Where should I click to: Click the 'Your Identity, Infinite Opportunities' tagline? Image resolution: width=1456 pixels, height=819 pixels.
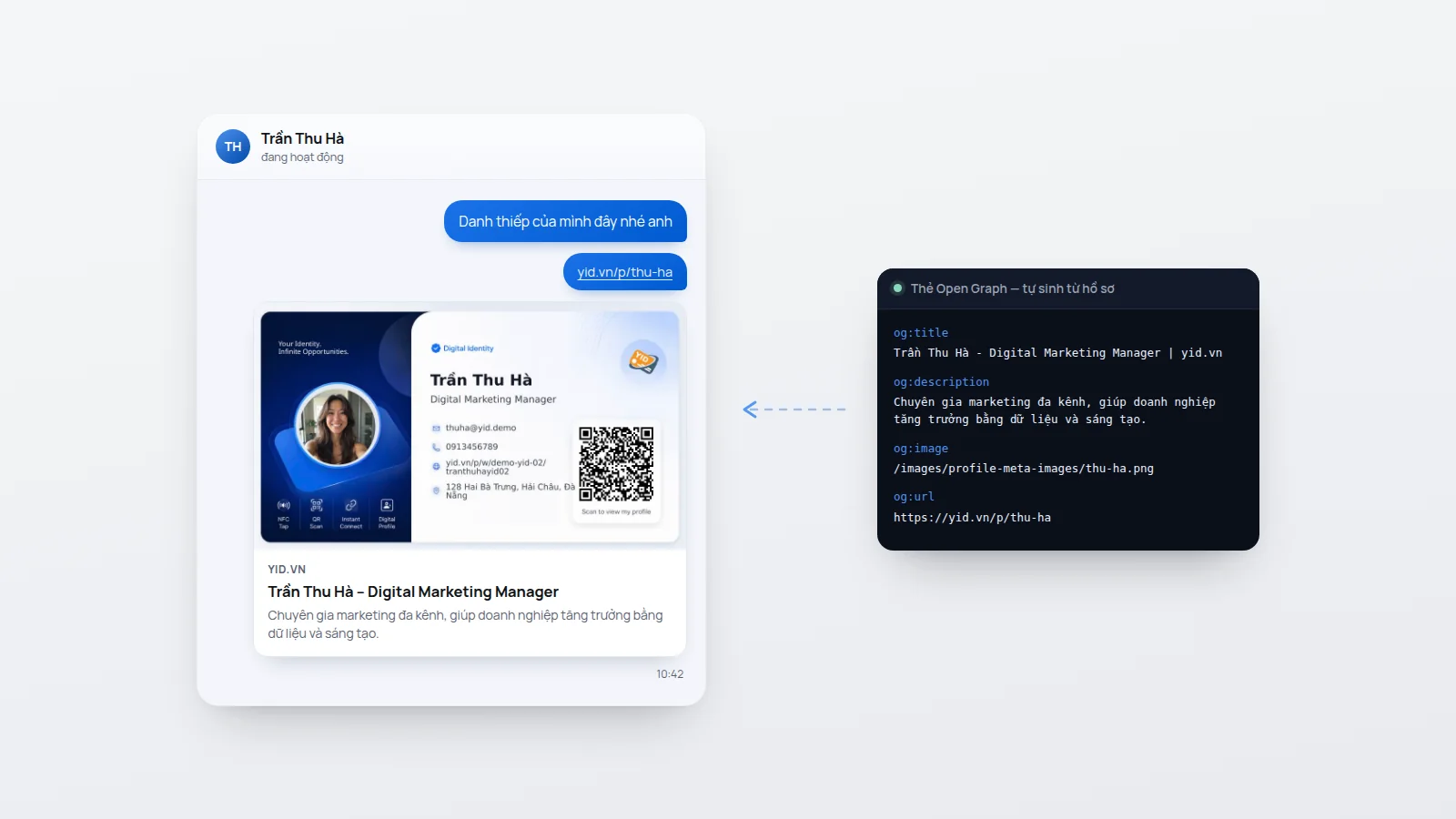(313, 348)
